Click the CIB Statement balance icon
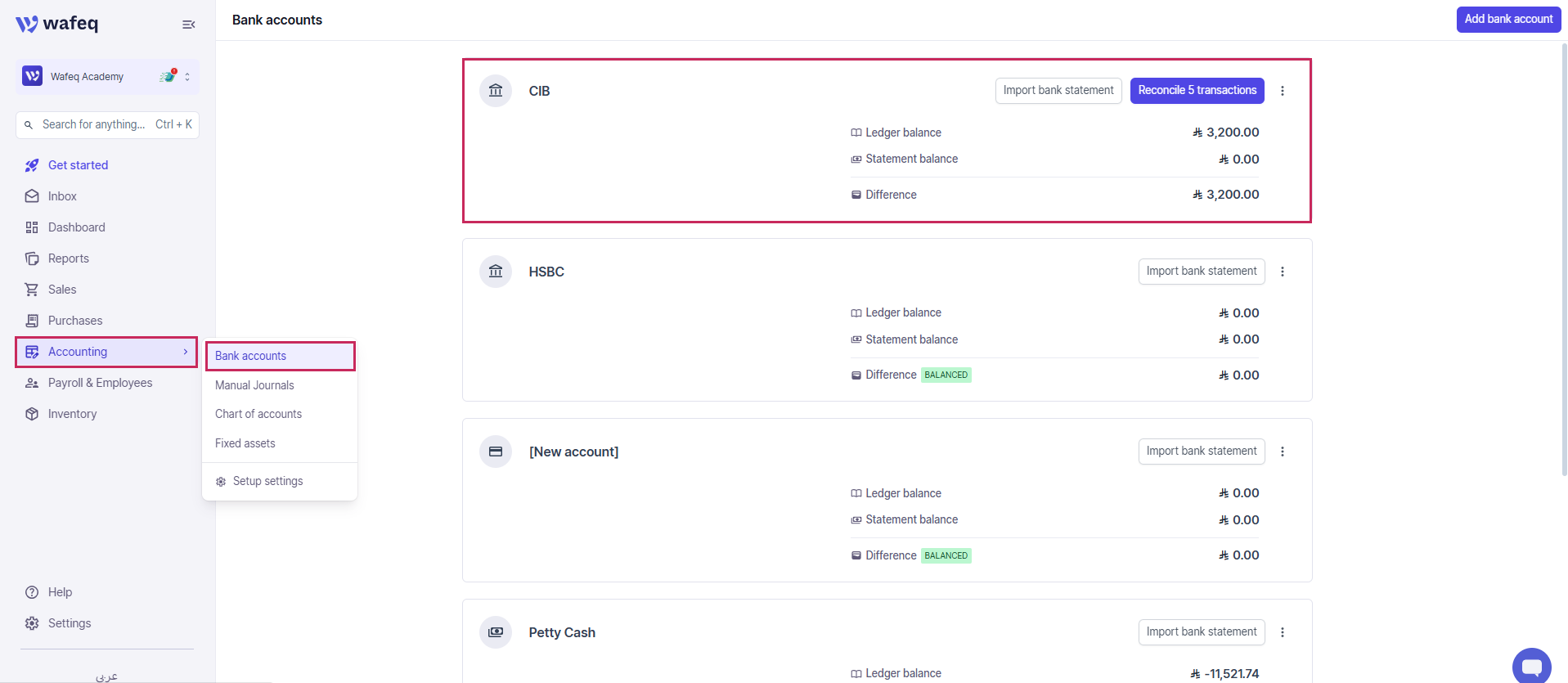Image resolution: width=1568 pixels, height=683 pixels. tap(856, 160)
